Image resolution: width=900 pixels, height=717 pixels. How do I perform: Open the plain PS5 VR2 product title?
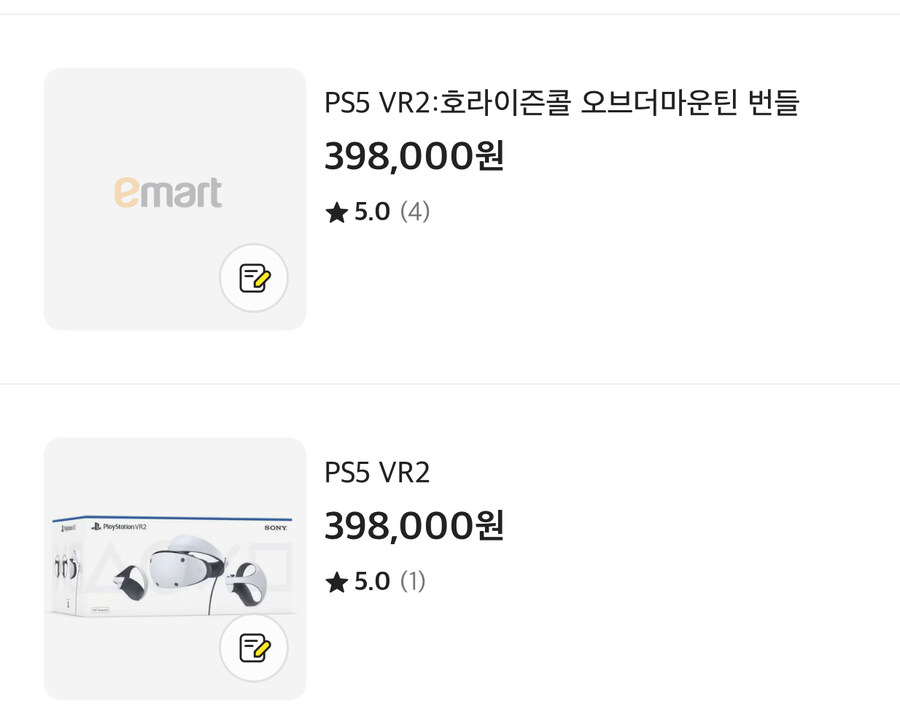click(x=377, y=472)
